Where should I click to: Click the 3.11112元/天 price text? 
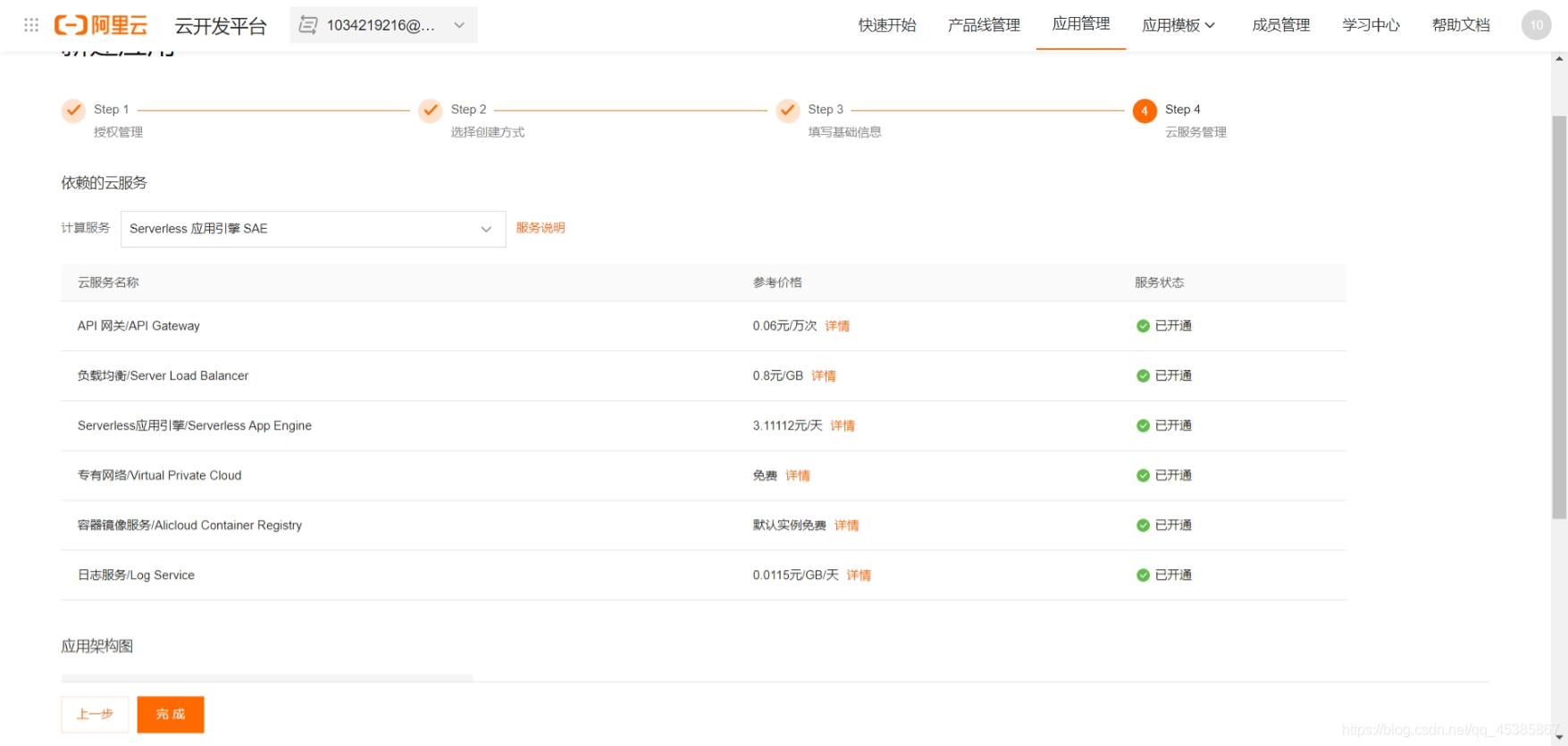tap(787, 426)
